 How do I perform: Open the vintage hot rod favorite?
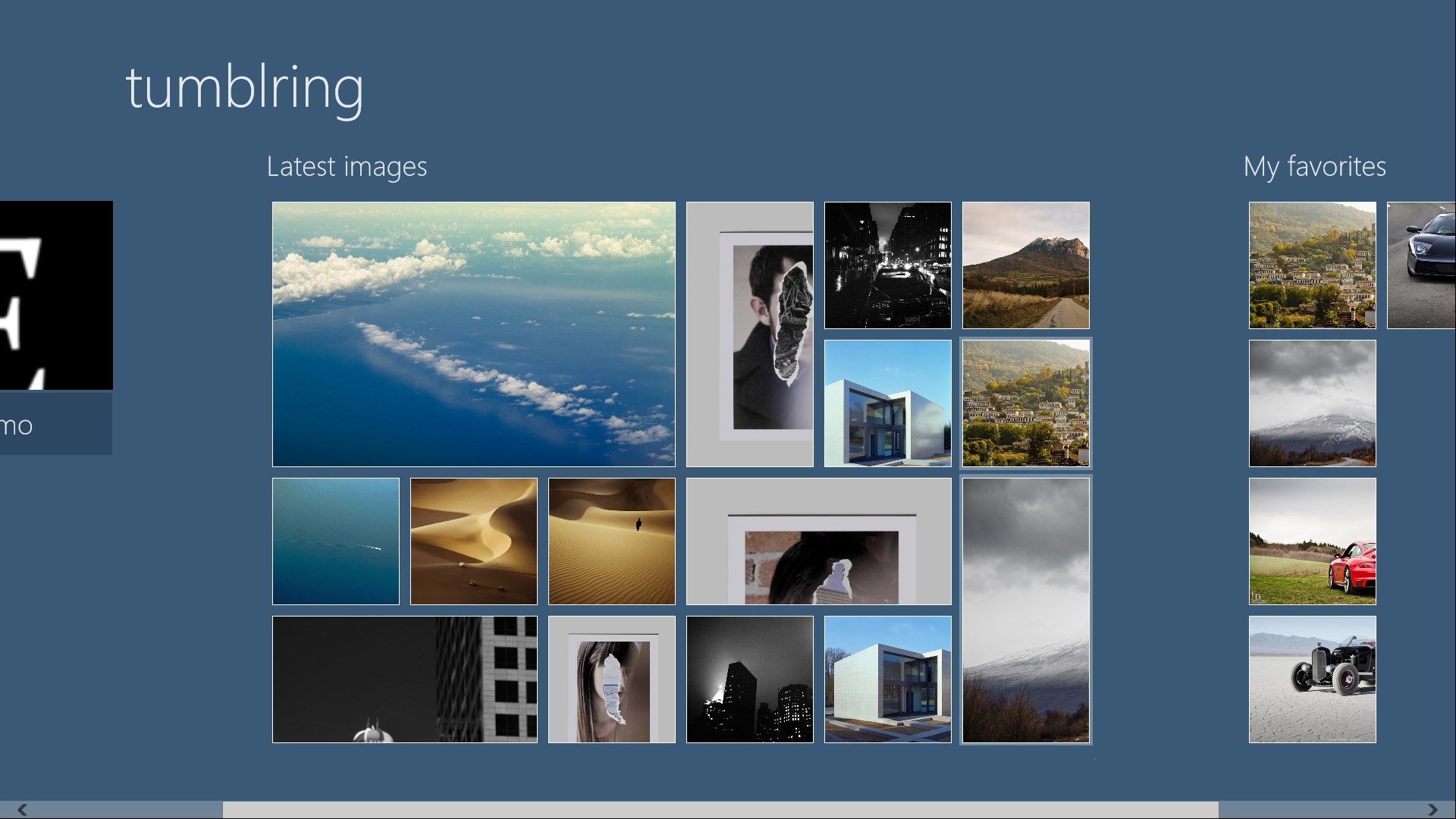(x=1312, y=679)
